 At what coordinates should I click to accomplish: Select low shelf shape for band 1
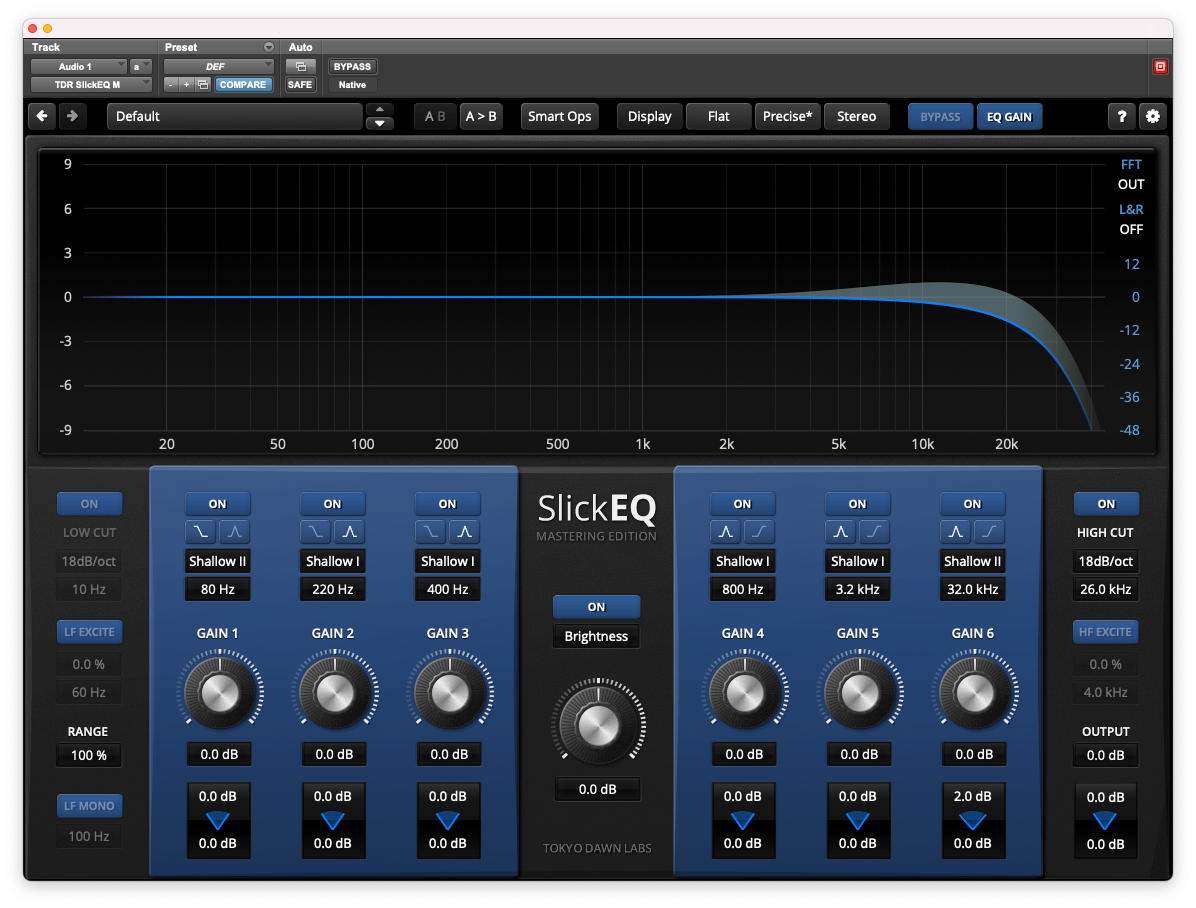point(201,532)
